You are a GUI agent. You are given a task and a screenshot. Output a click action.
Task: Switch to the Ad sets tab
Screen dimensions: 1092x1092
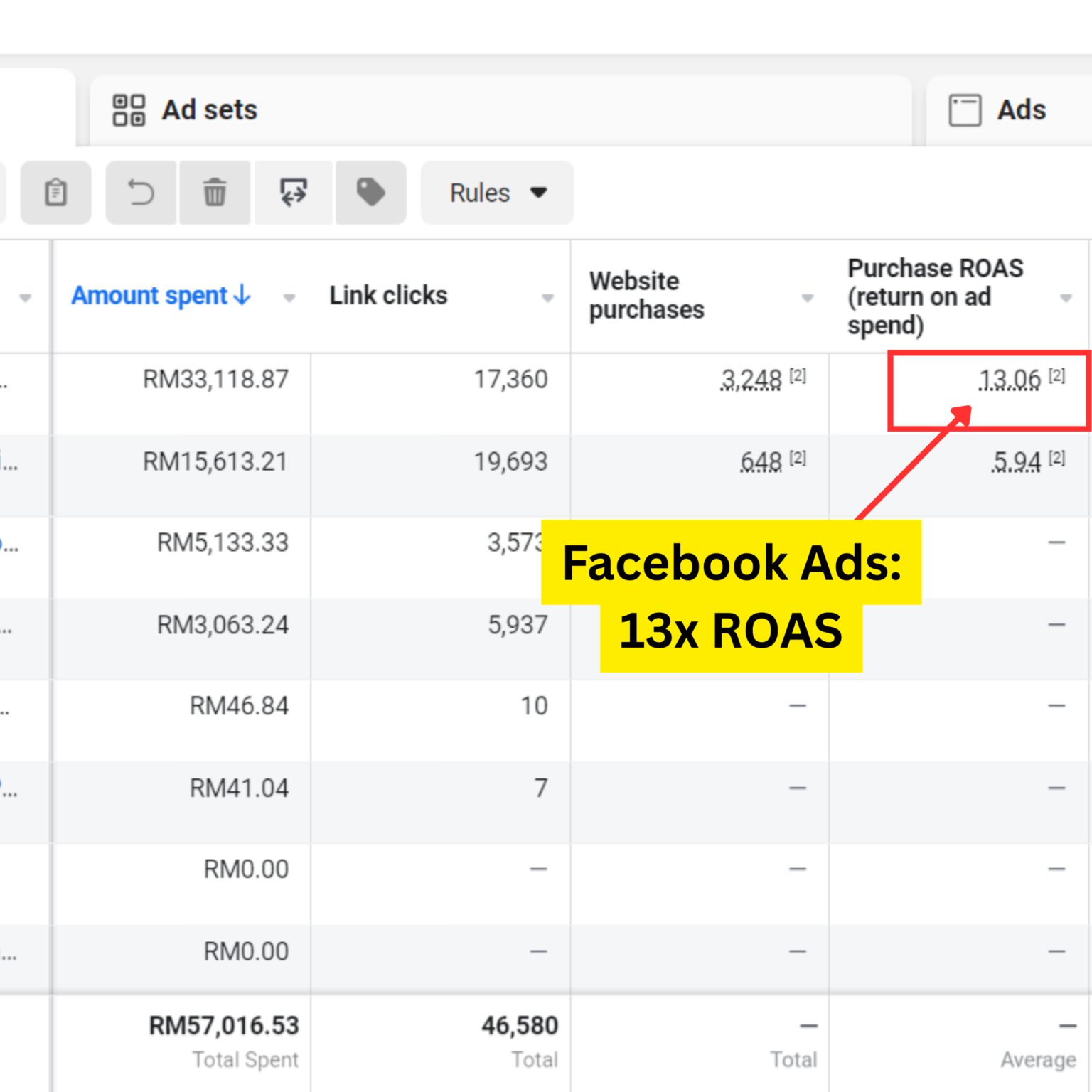209,110
